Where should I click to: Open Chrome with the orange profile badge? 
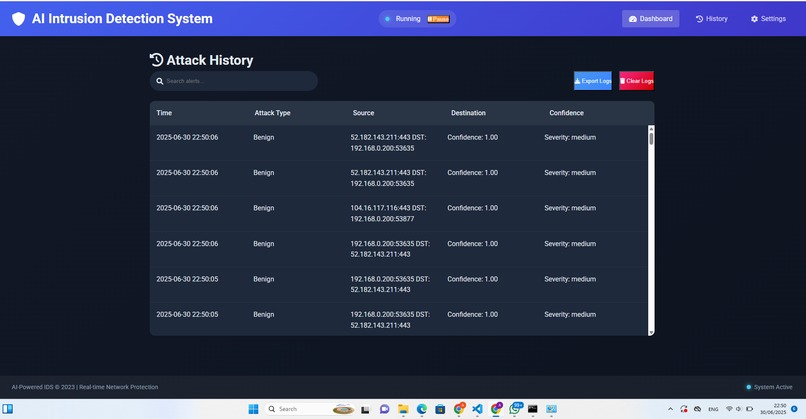459,409
